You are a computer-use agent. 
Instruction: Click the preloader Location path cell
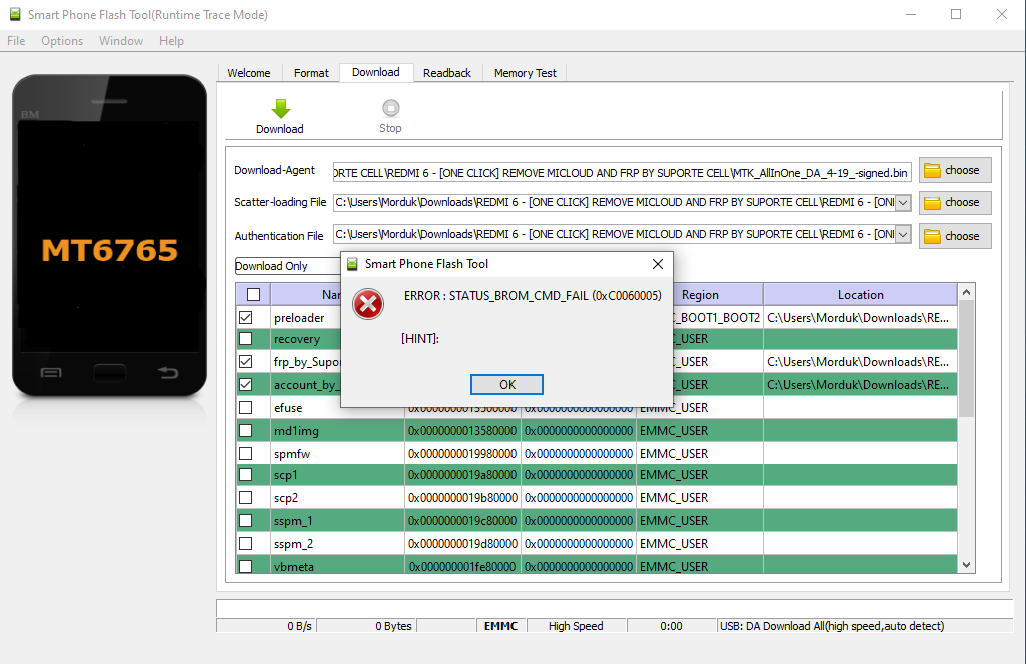tap(860, 317)
